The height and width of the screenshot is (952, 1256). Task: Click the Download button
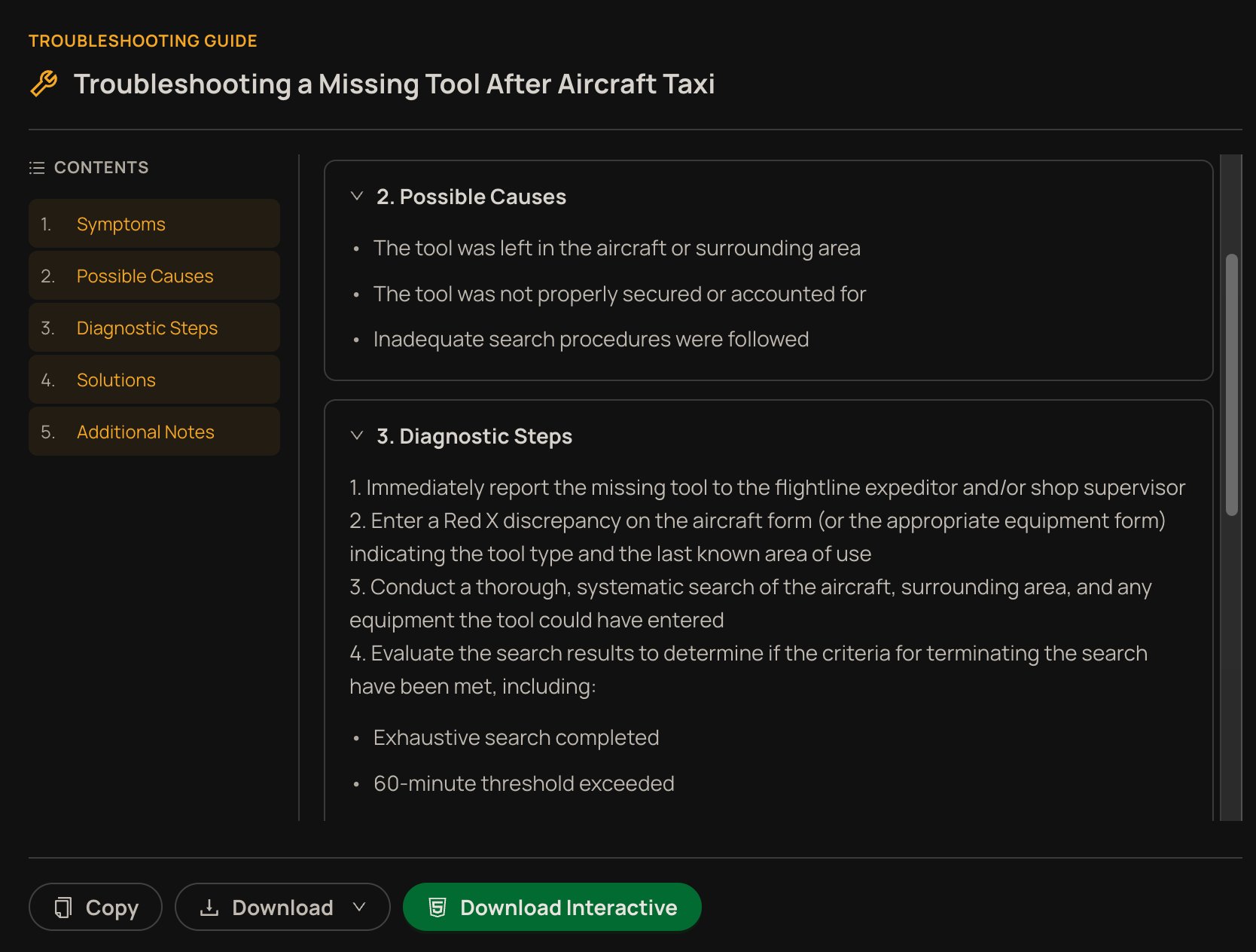point(282,907)
